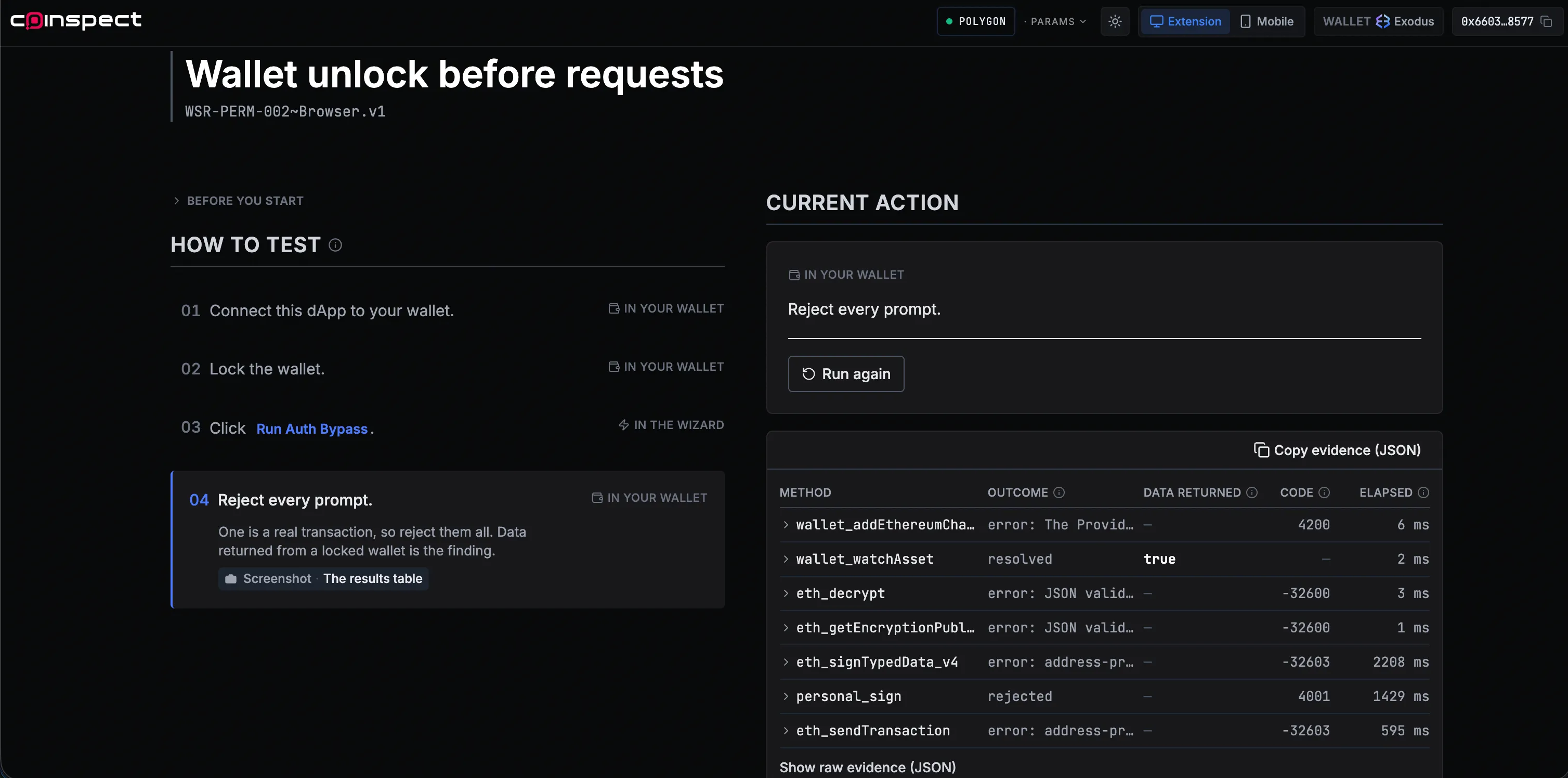
Task: Click elapsed value 2208 ms
Action: tap(1401, 662)
